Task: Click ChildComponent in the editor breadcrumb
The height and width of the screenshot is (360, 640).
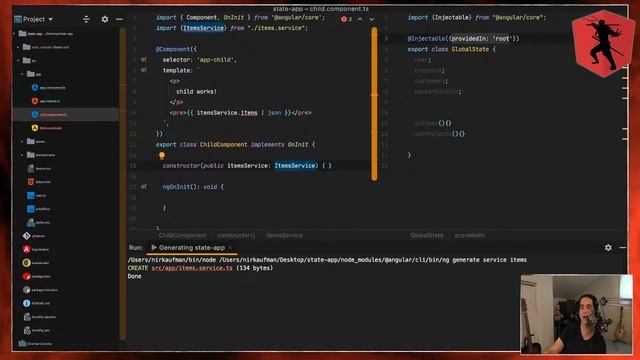Action: click(182, 236)
